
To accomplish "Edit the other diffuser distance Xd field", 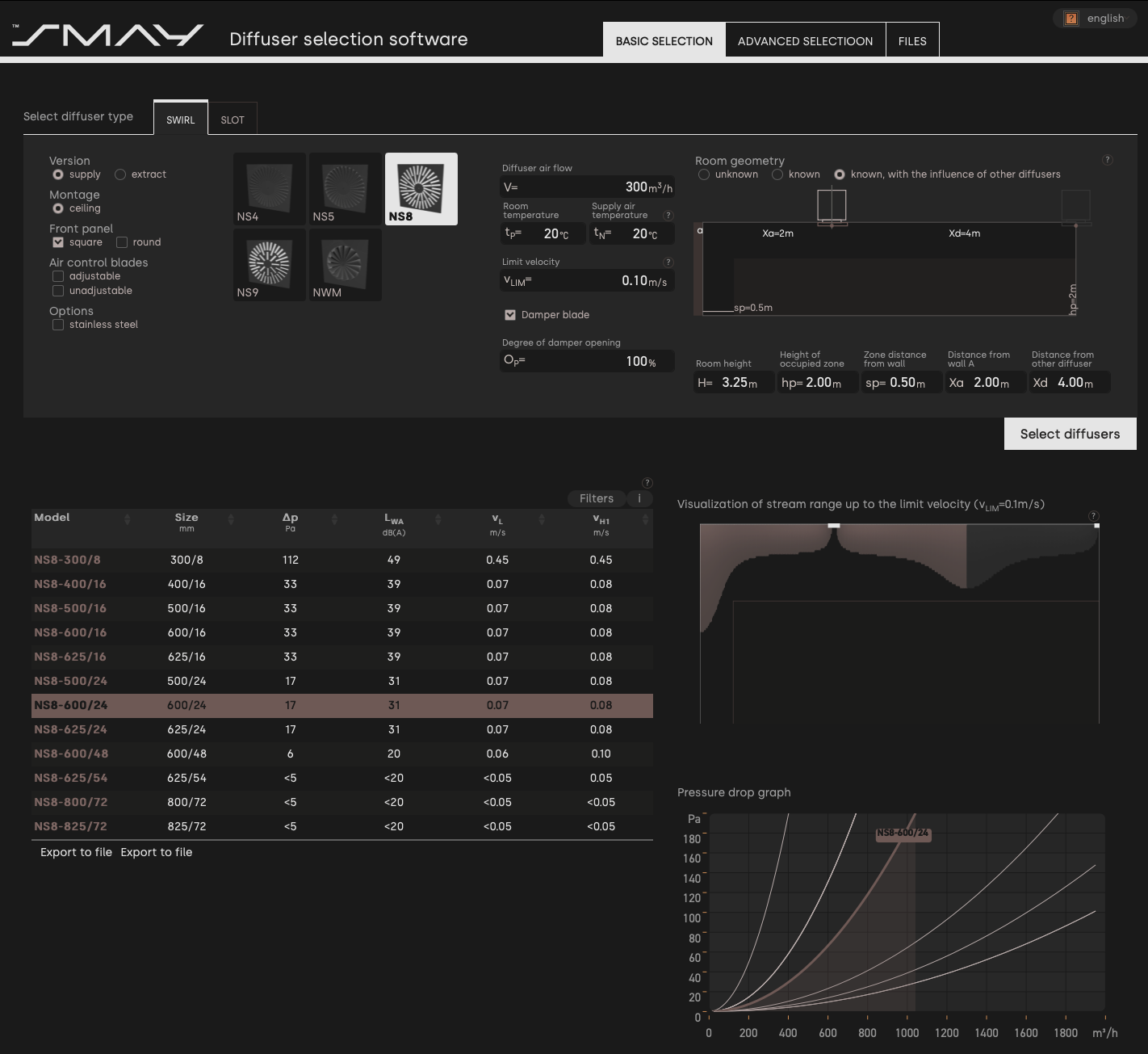I will (1070, 383).
